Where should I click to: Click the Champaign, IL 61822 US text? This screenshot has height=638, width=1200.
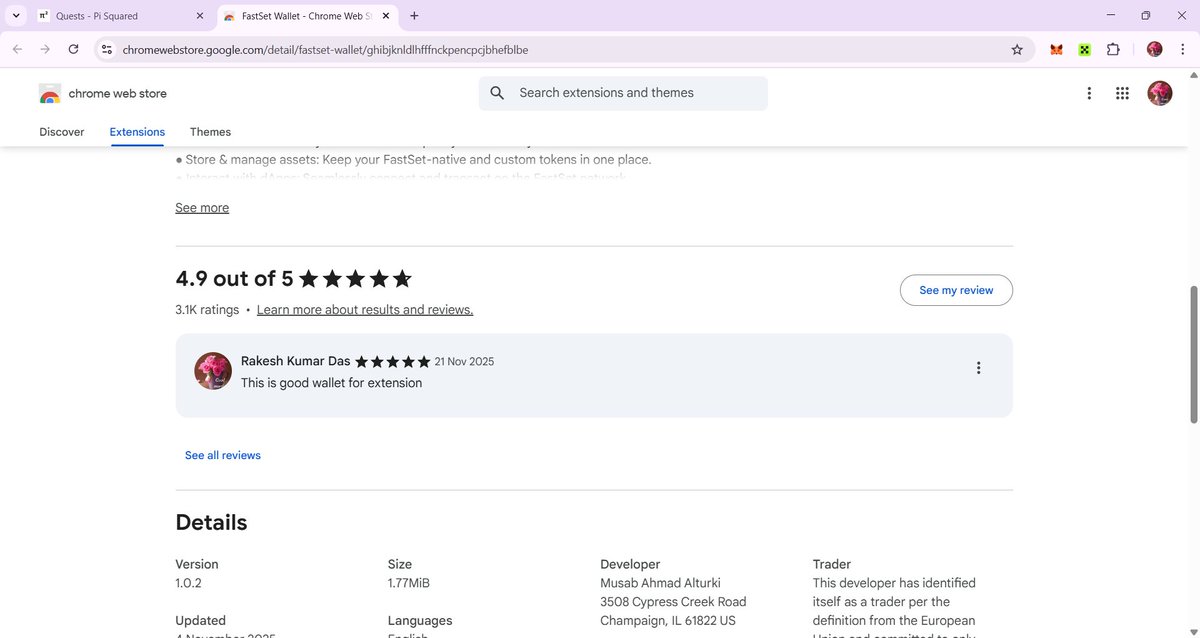tap(668, 620)
